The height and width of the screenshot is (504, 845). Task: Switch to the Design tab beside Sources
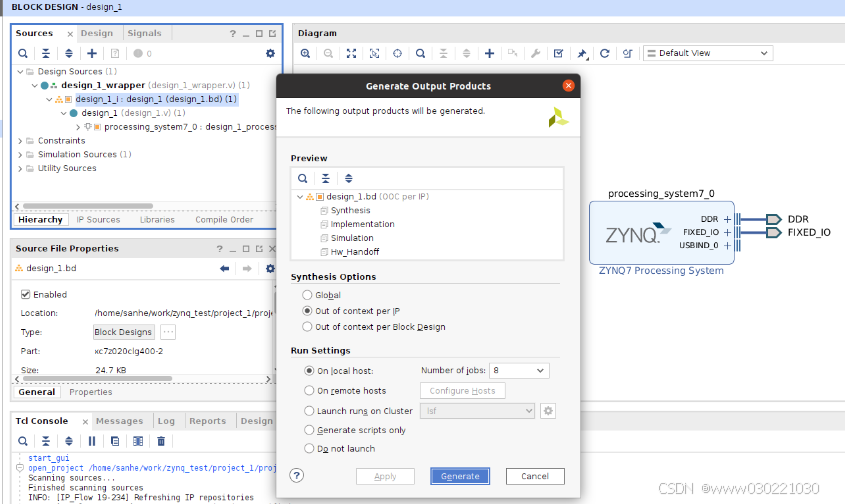(x=97, y=33)
